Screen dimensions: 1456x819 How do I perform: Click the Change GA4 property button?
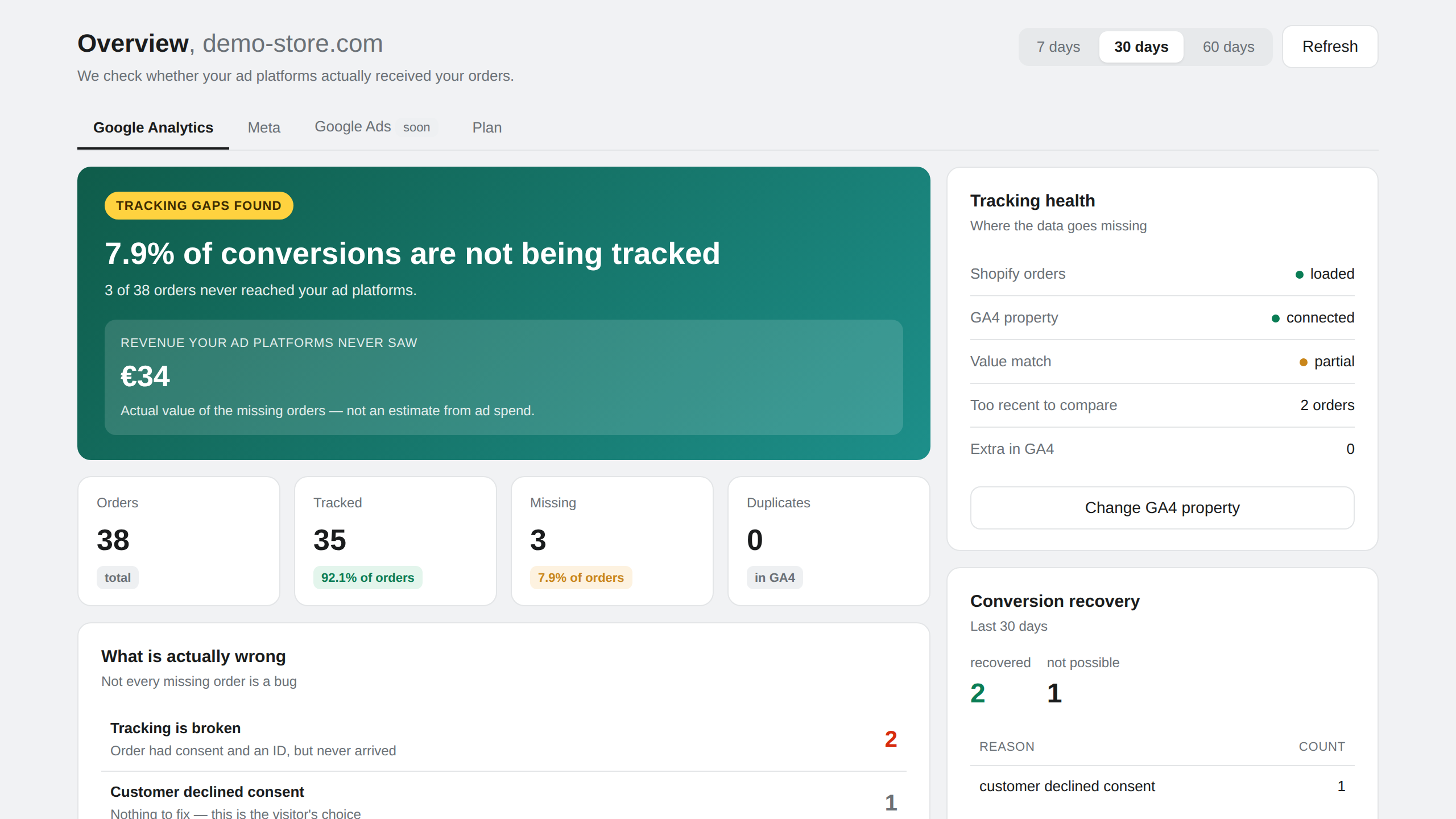pos(1162,507)
